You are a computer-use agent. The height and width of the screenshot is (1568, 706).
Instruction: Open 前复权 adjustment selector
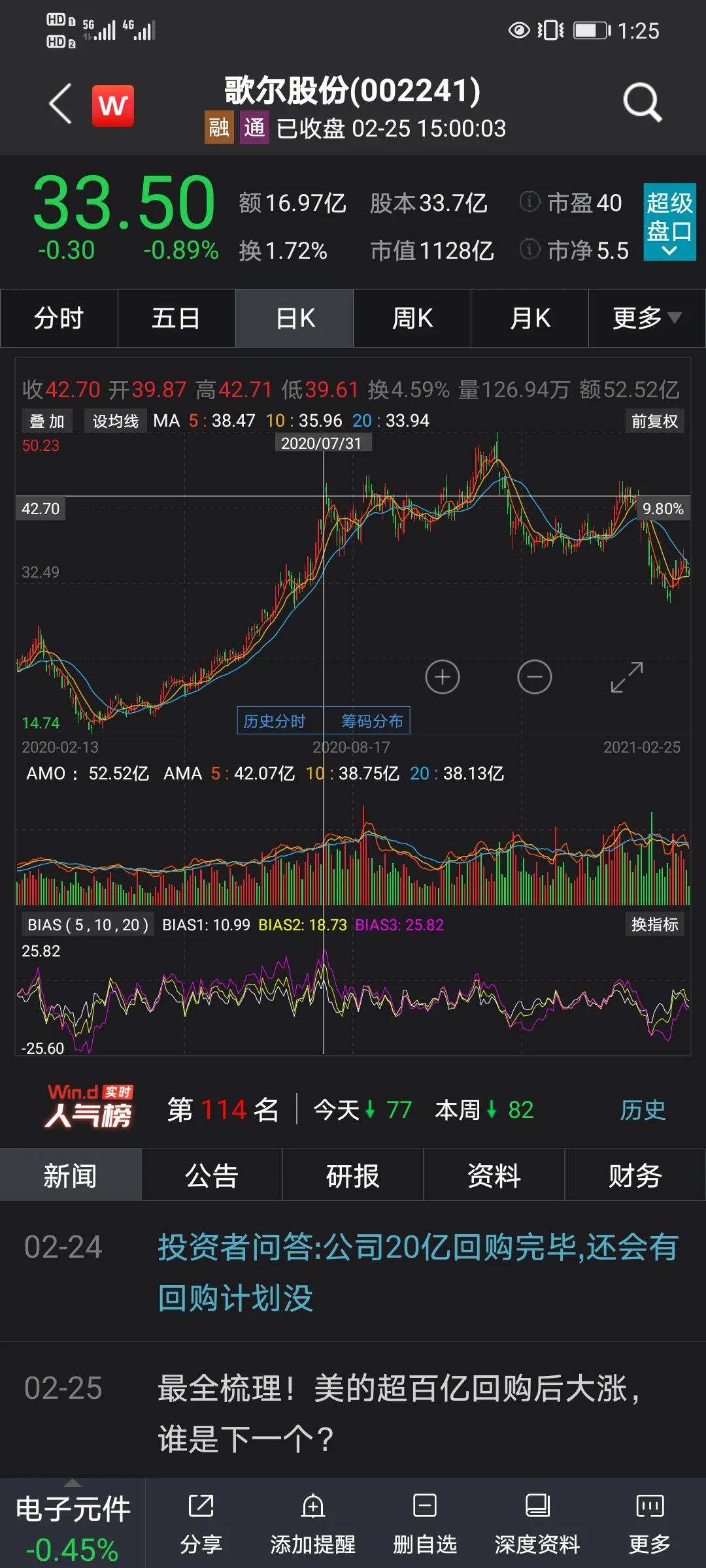[x=654, y=421]
